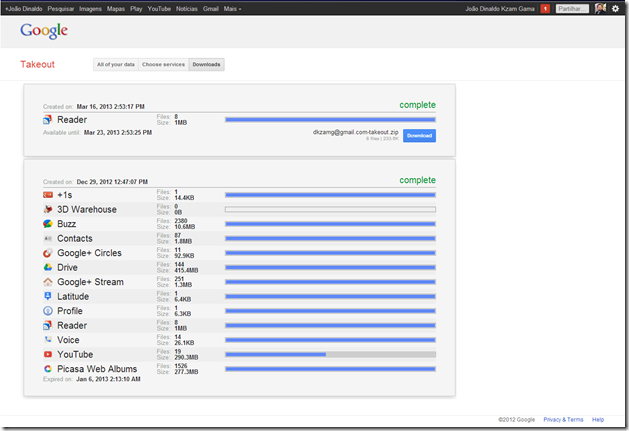Screen dimensions: 629x431
Task: Click the Picasa Web Albums label
Action: click(x=97, y=369)
